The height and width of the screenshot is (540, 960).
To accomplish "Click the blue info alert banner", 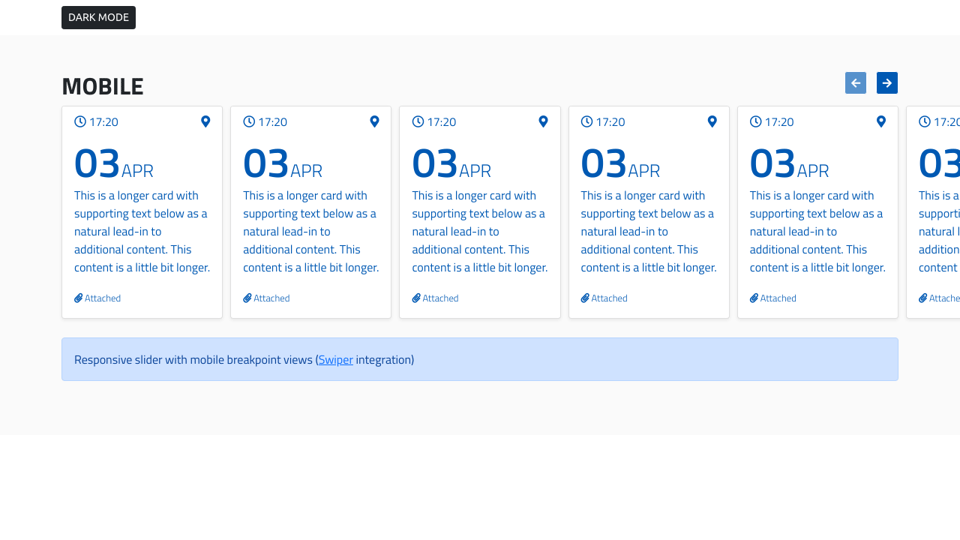I will [600, 360].
